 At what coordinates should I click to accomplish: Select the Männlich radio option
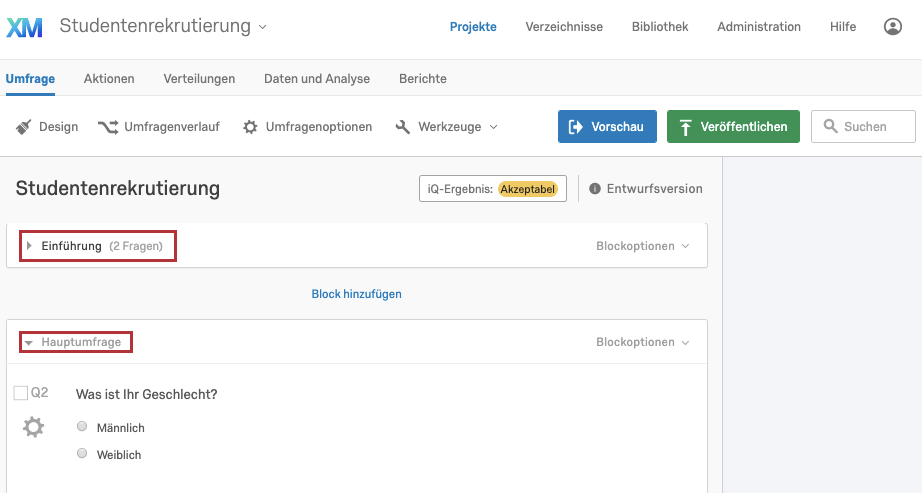click(82, 427)
